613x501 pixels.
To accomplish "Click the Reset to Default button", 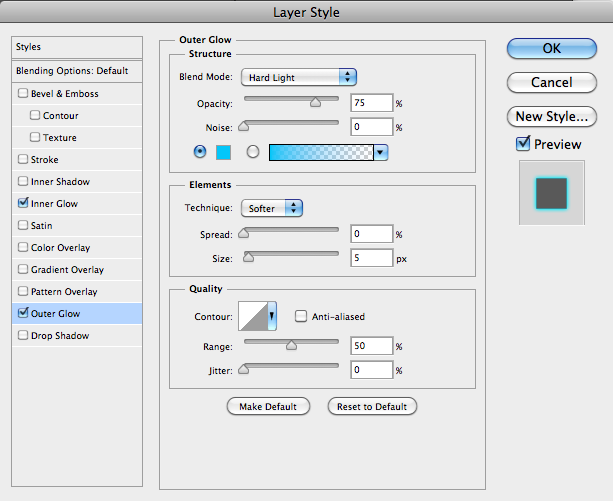I will click(372, 406).
